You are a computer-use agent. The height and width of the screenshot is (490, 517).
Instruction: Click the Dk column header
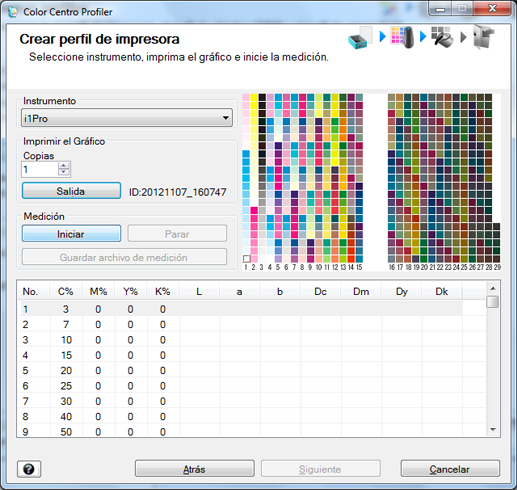click(442, 291)
